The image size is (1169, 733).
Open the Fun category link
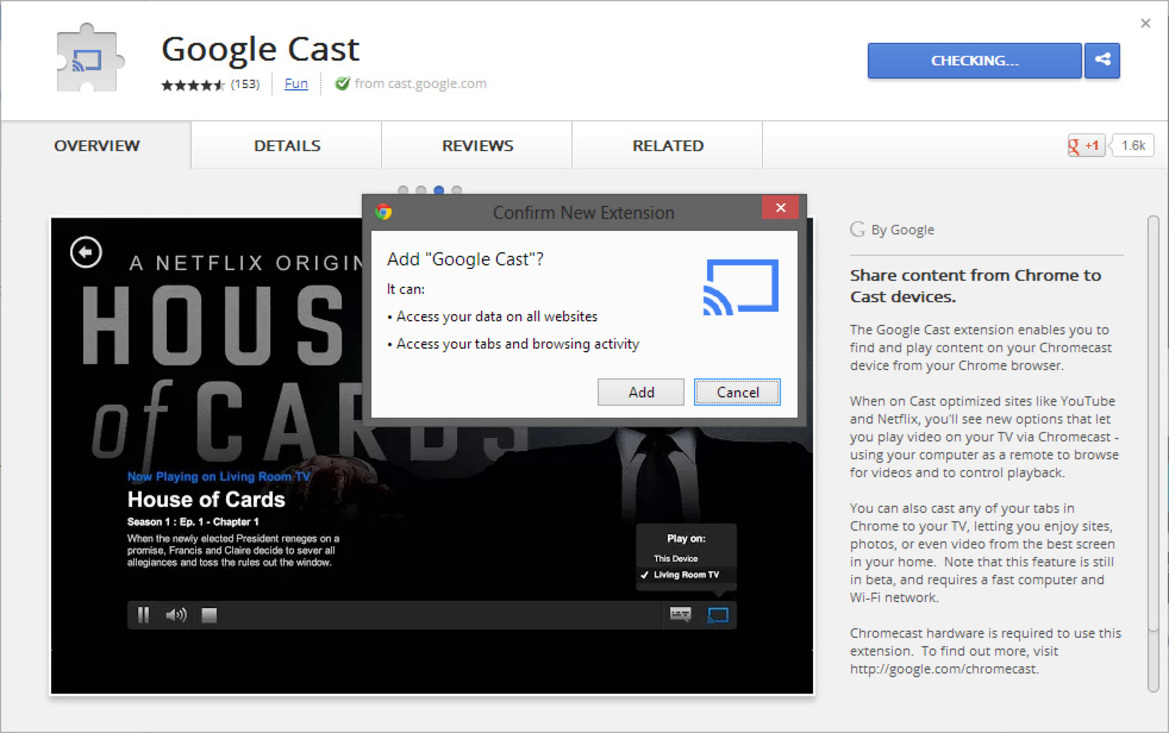[x=296, y=84]
